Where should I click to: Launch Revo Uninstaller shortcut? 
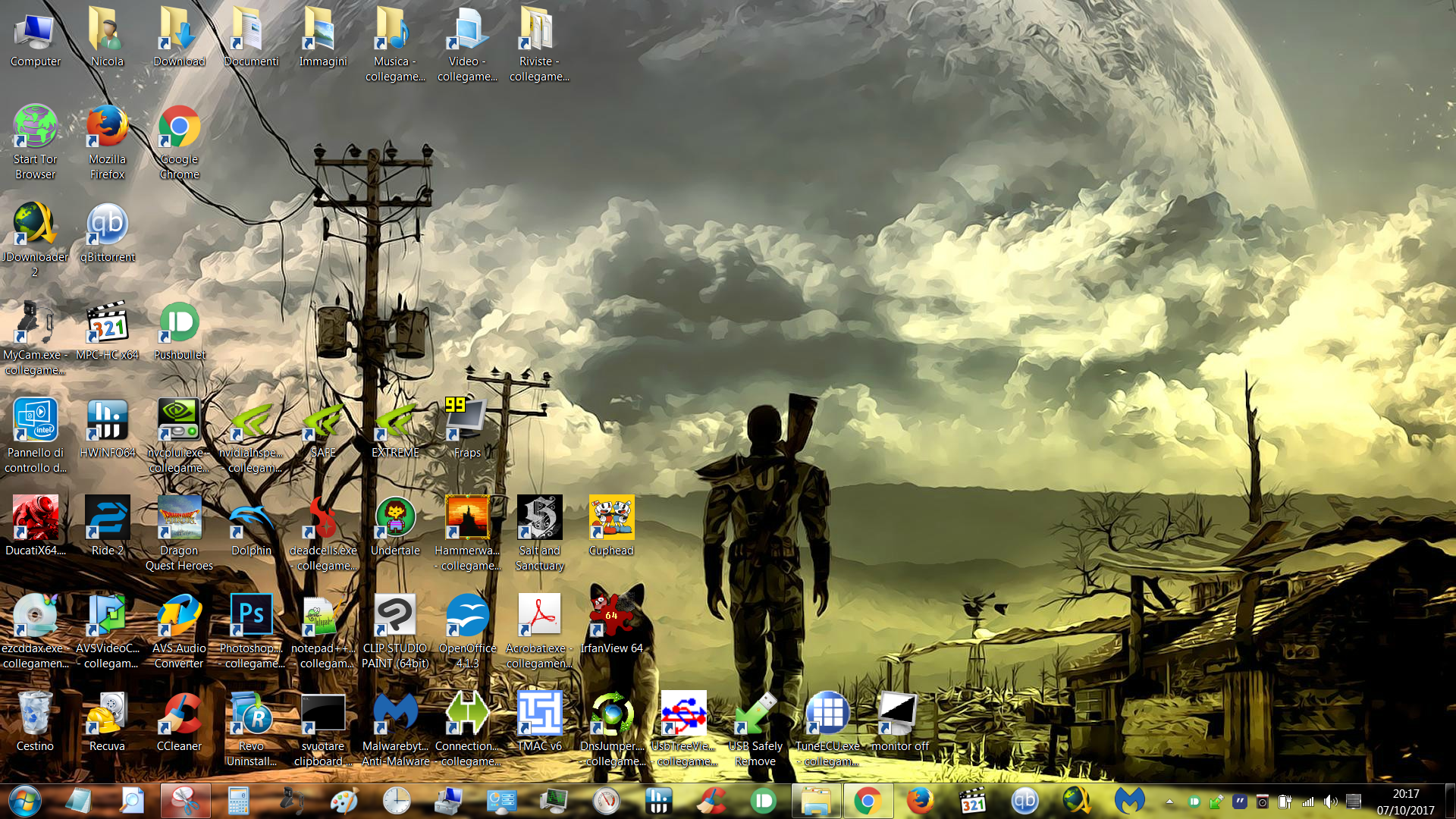coord(251,730)
